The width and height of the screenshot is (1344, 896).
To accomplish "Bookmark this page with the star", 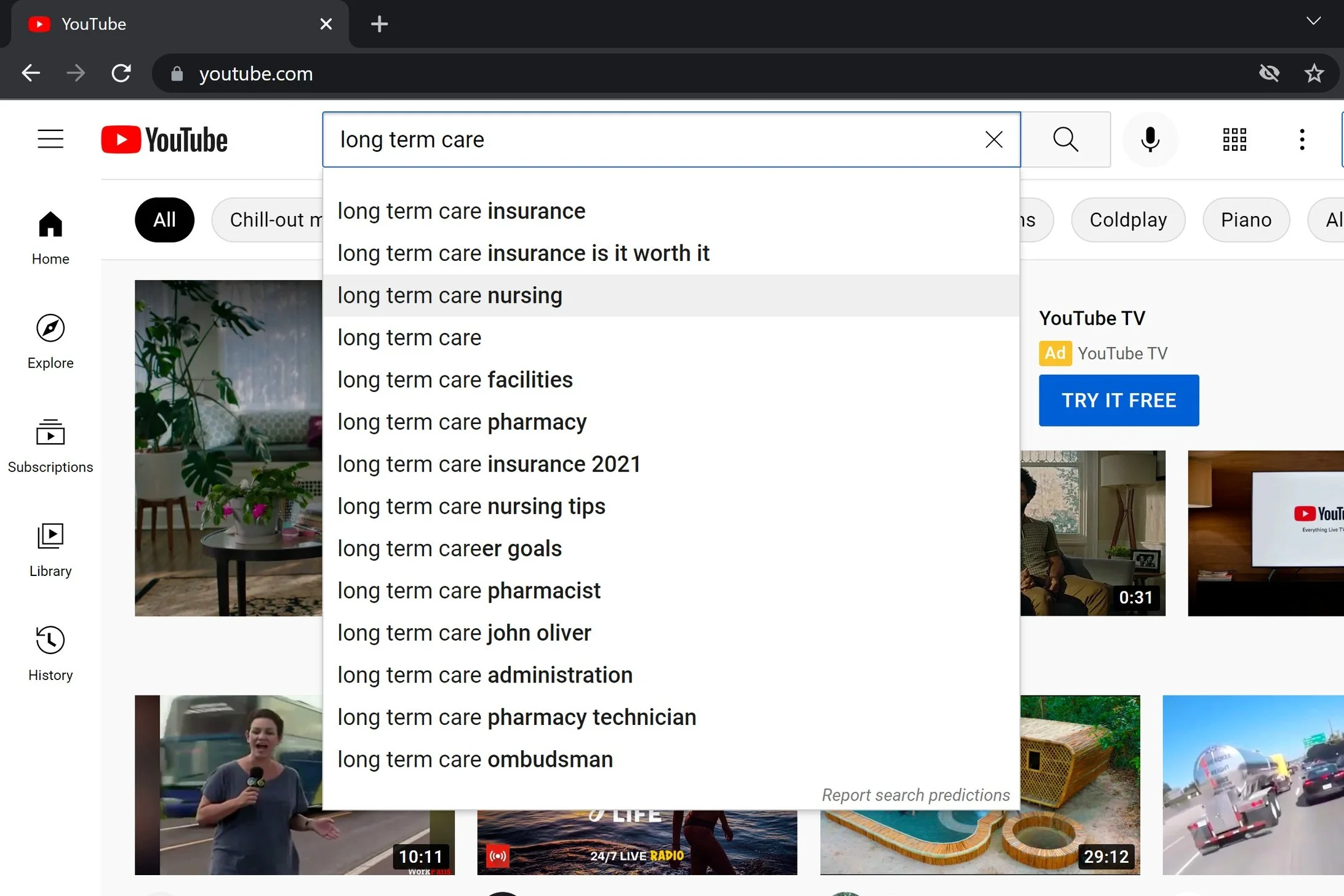I will click(1314, 73).
